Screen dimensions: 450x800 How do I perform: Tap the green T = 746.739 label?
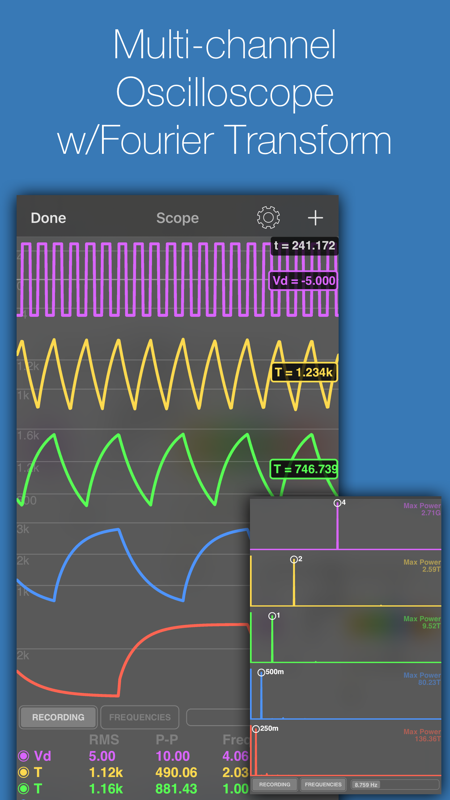(x=304, y=469)
